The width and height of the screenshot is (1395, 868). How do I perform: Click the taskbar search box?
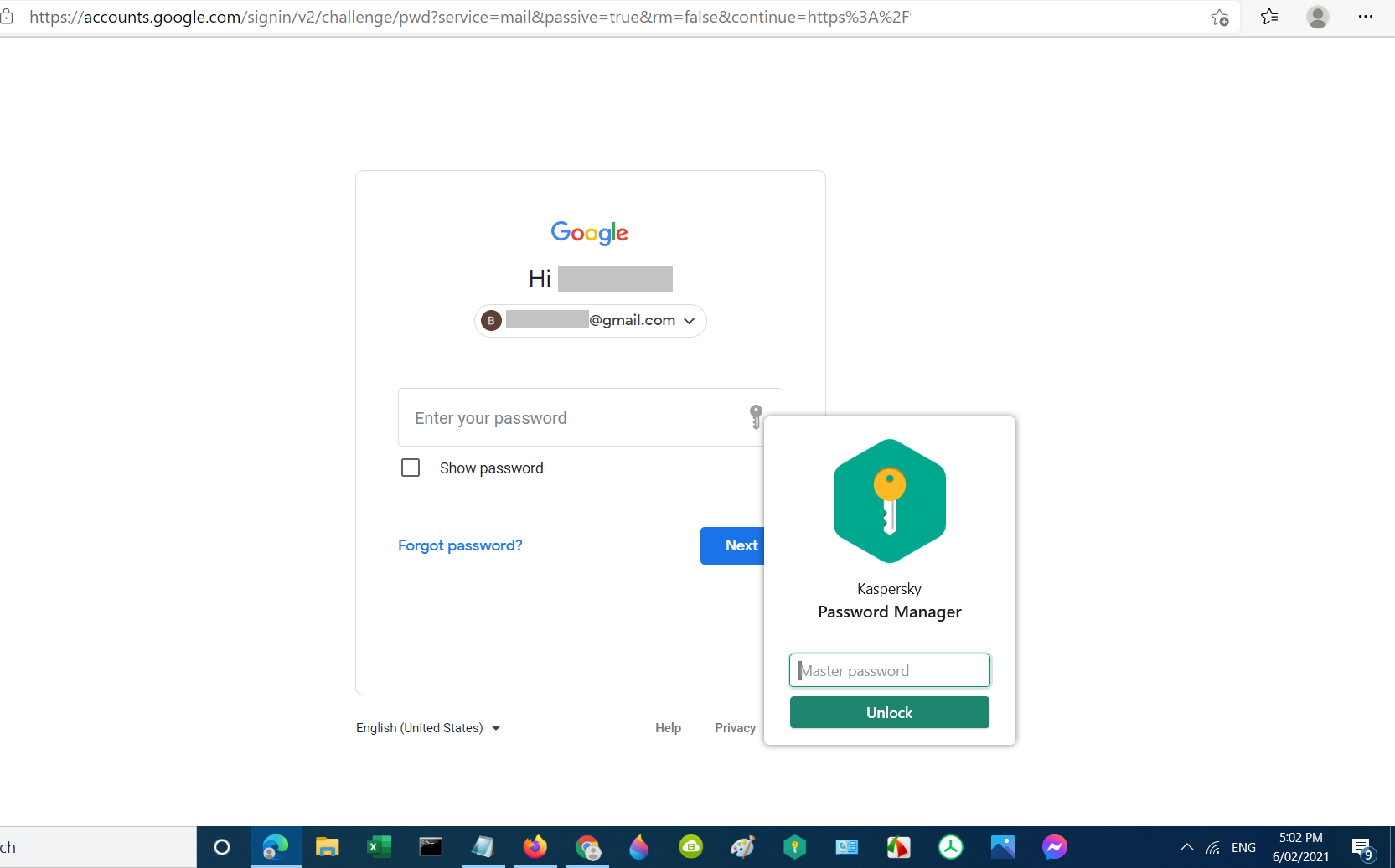[98, 847]
